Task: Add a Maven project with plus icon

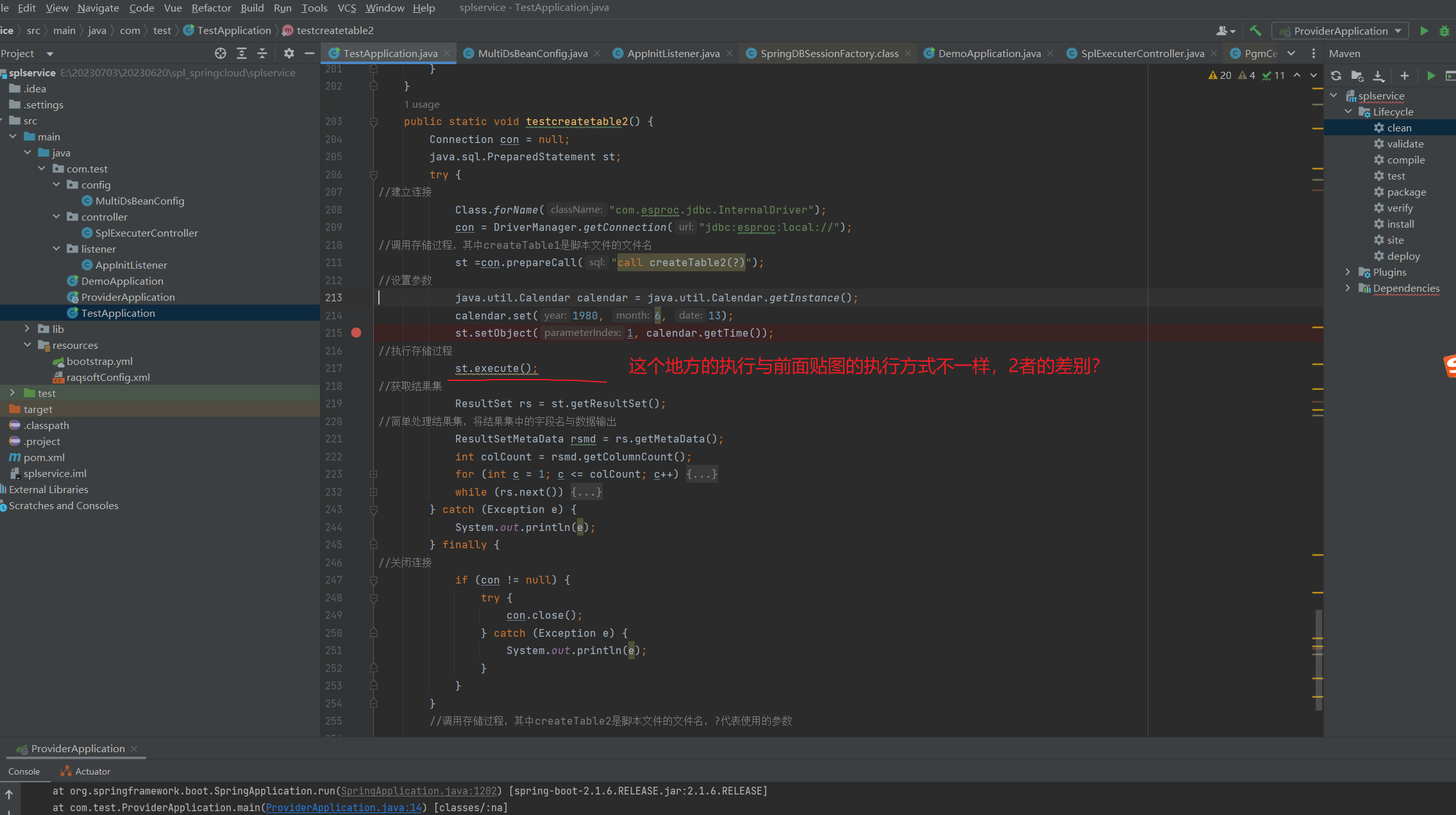Action: click(x=1404, y=76)
